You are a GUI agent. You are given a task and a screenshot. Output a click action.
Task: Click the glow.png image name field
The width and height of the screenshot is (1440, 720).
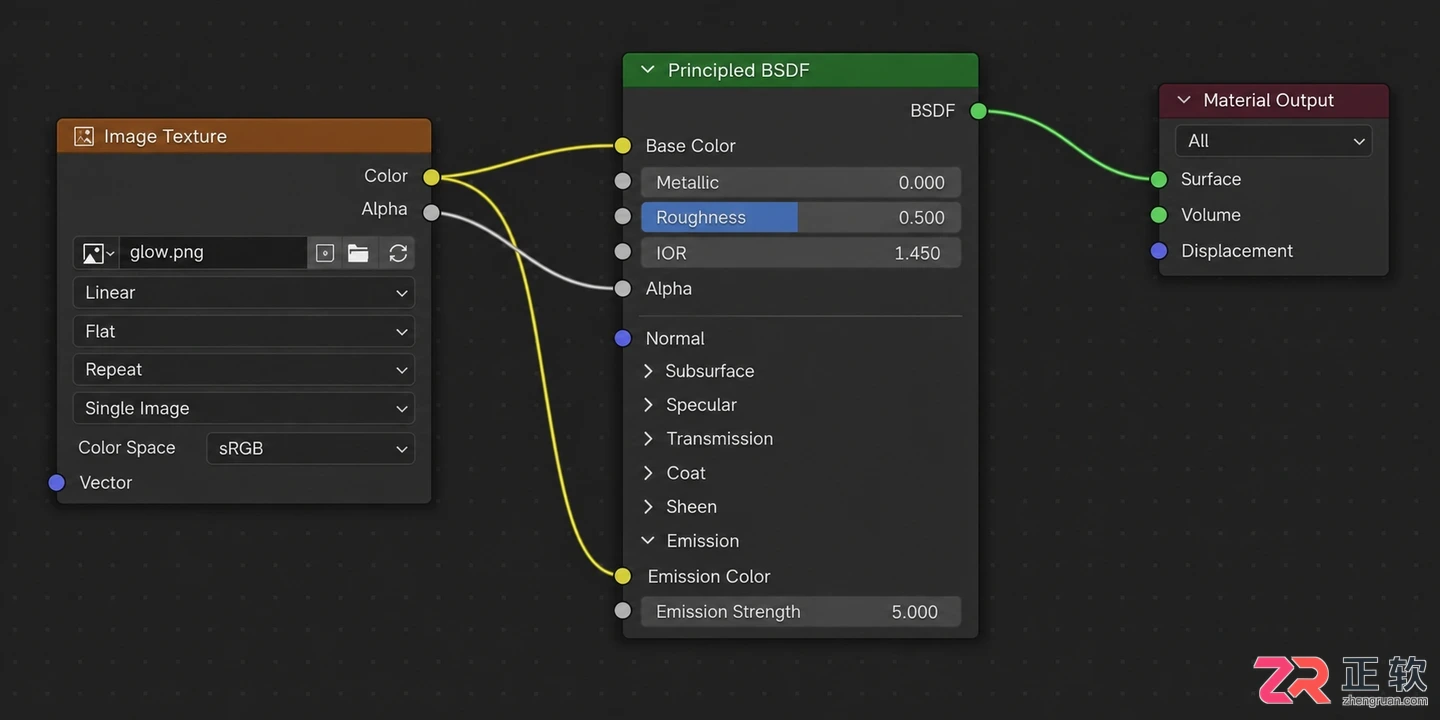pos(213,253)
